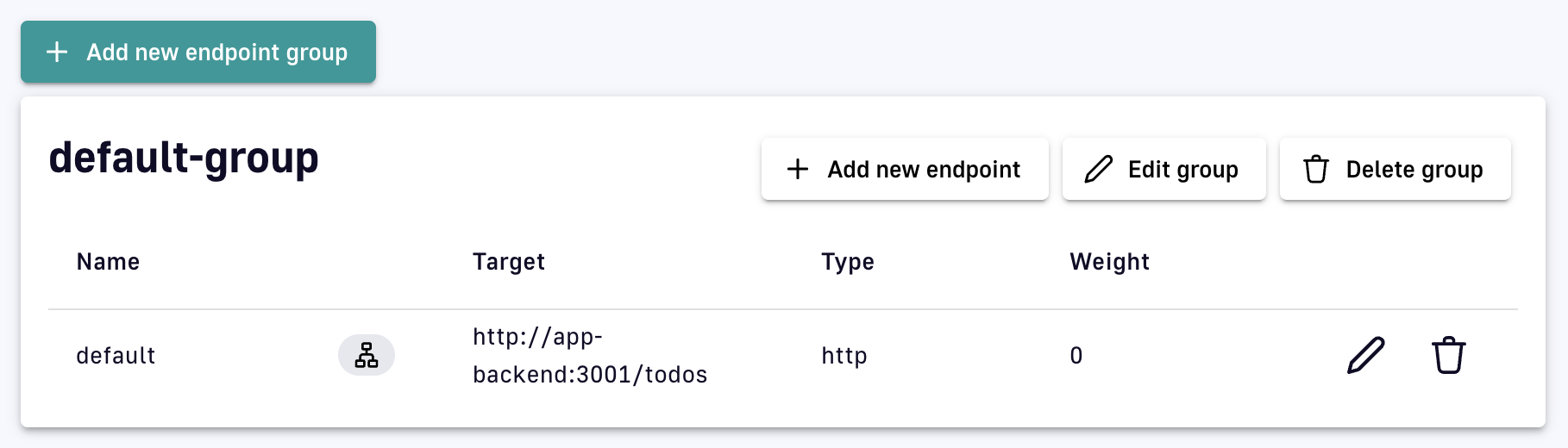Click the app-backend:3001/todos target URL
This screenshot has width=1568, height=448.
point(590,355)
